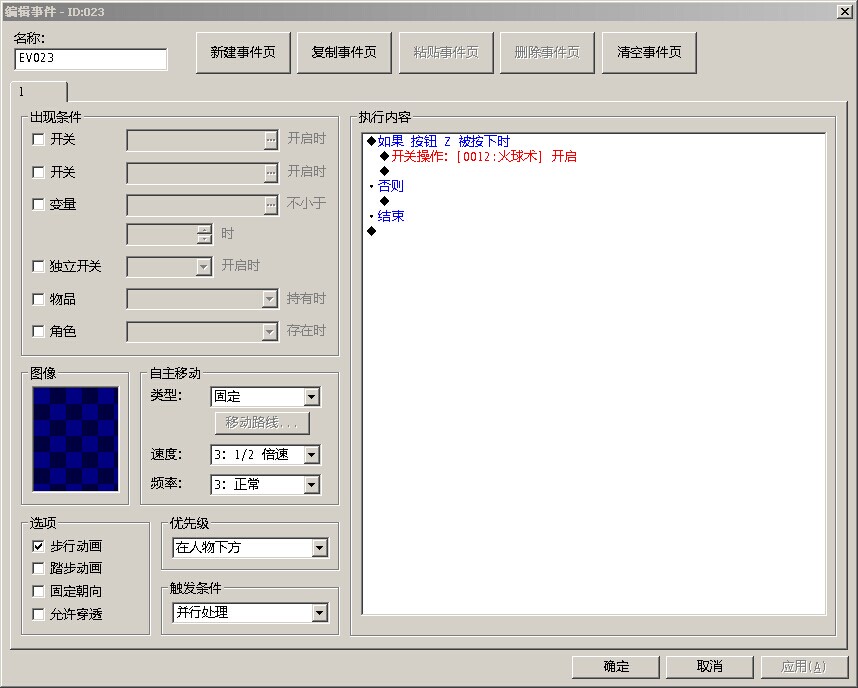Cancel with the 取消 button
This screenshot has width=858, height=688.
click(710, 667)
